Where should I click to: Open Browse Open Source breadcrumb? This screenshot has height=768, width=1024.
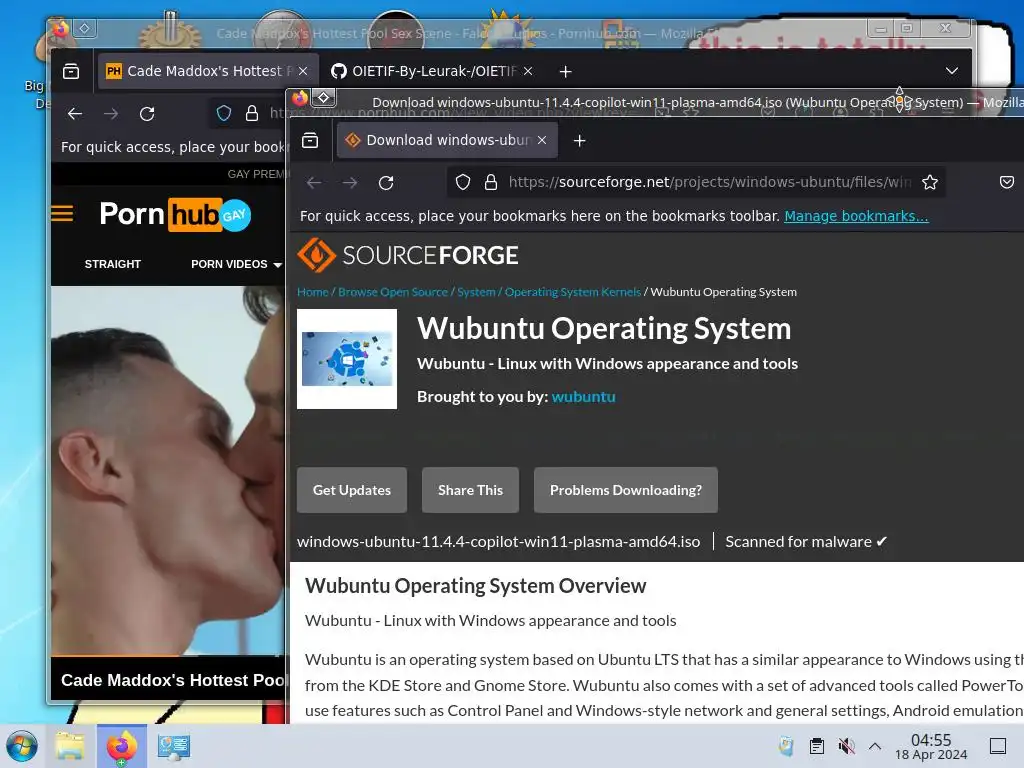pyautogui.click(x=393, y=292)
